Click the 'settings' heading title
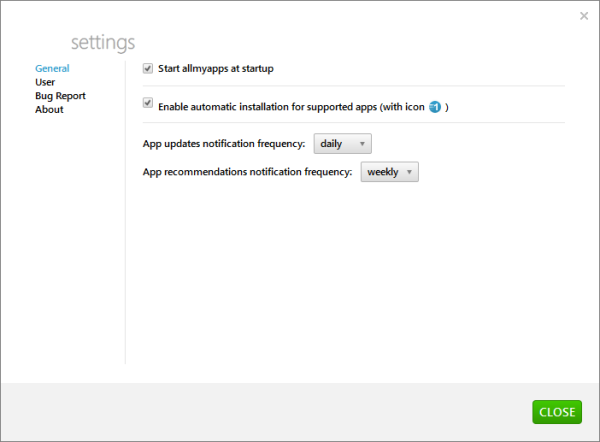600x442 pixels. 103,42
